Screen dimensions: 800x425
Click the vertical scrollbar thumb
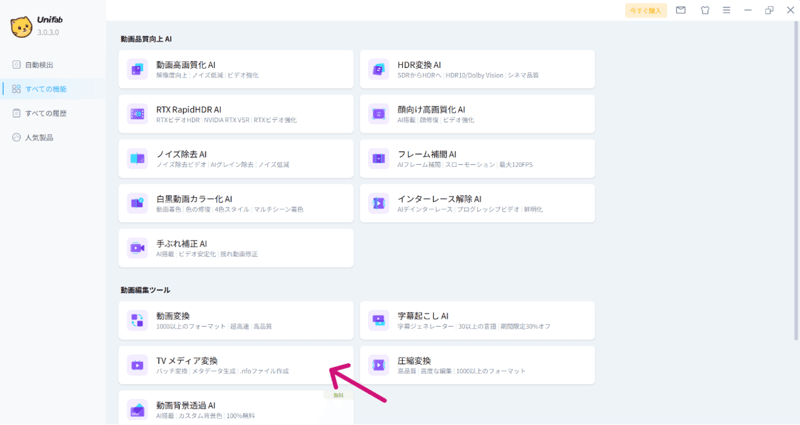pyautogui.click(x=796, y=180)
